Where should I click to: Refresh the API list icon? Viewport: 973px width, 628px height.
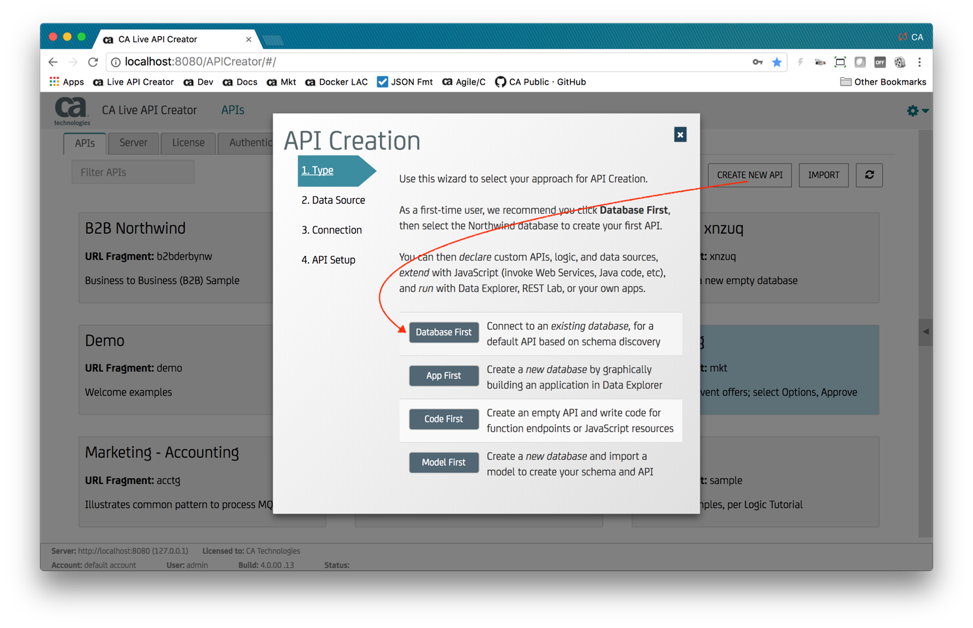coord(869,175)
